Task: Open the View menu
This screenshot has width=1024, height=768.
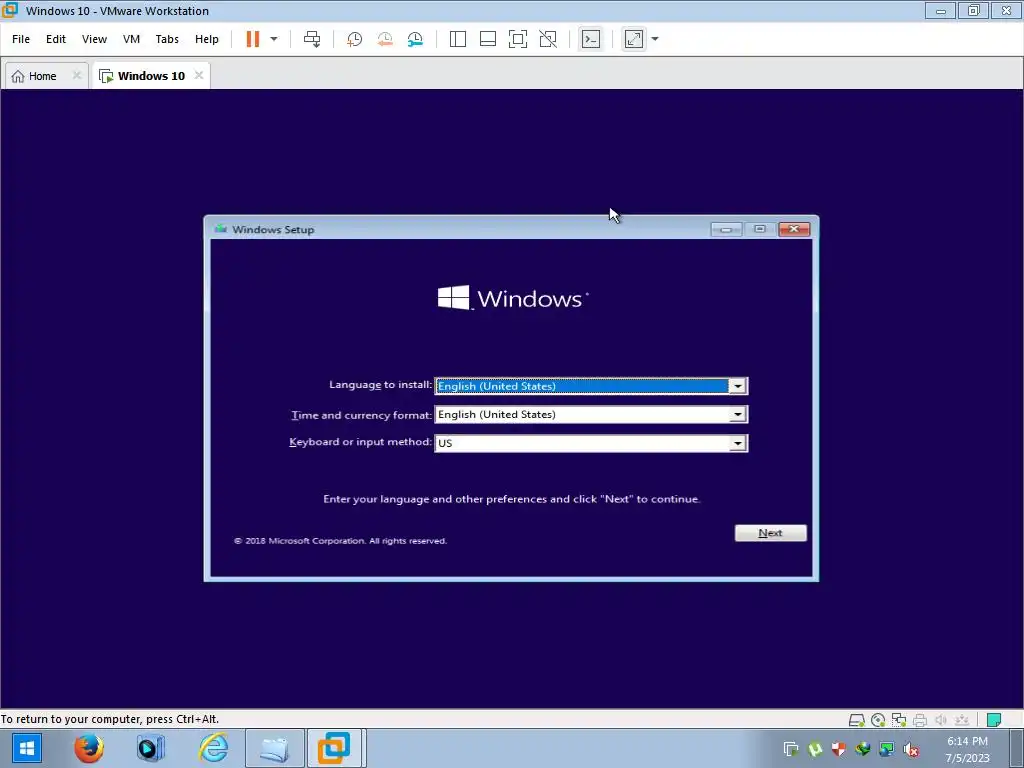Action: (x=94, y=39)
